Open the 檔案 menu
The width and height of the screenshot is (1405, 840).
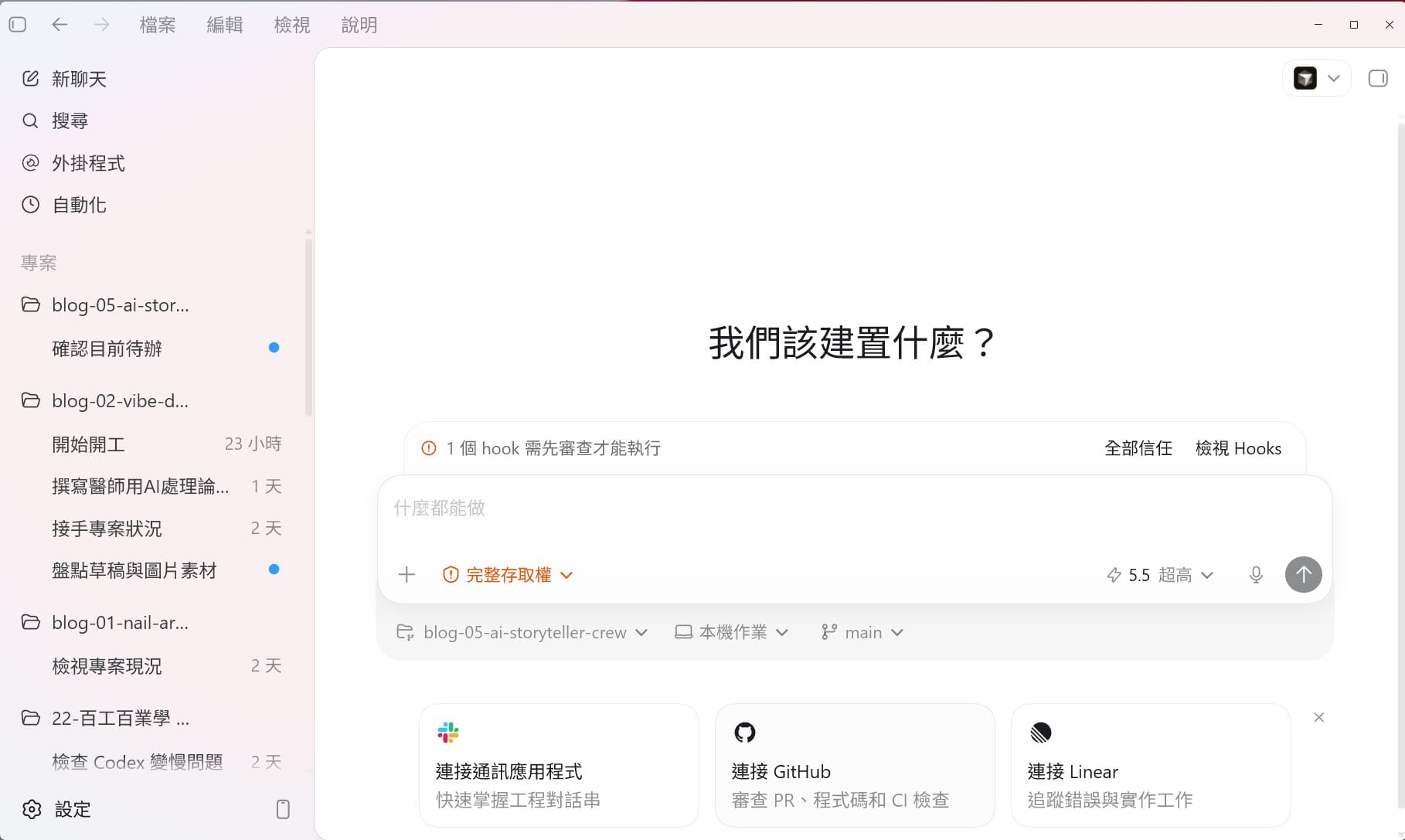pos(158,25)
